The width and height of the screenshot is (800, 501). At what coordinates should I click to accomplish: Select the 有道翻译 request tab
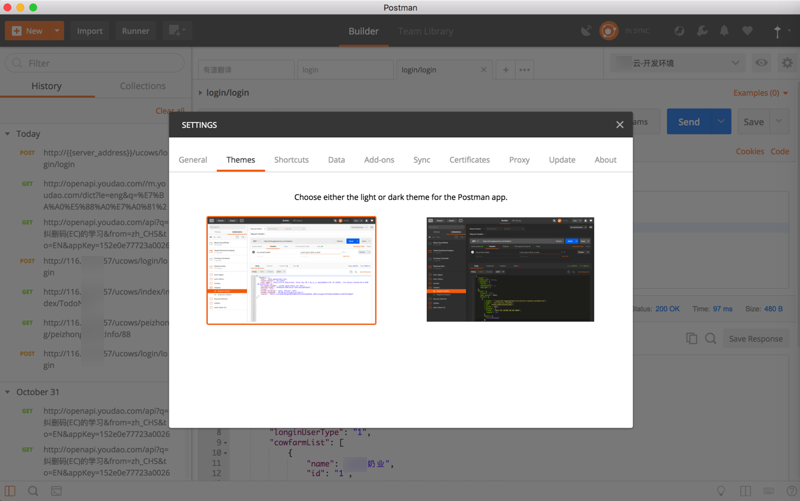tap(246, 69)
